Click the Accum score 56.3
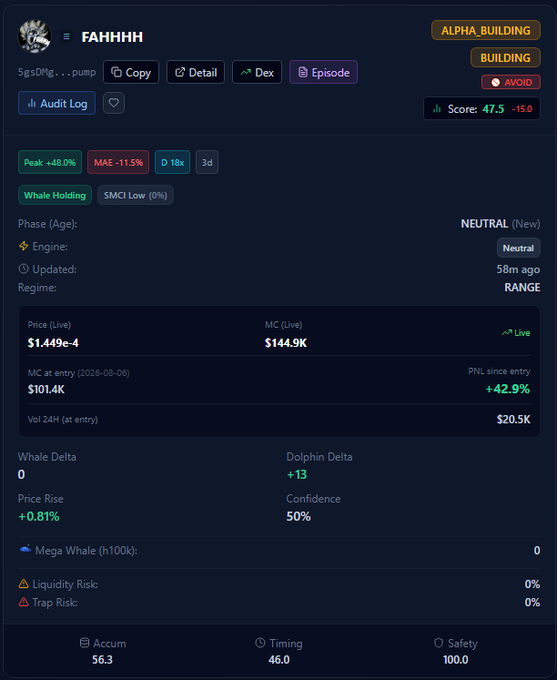 pyautogui.click(x=102, y=660)
